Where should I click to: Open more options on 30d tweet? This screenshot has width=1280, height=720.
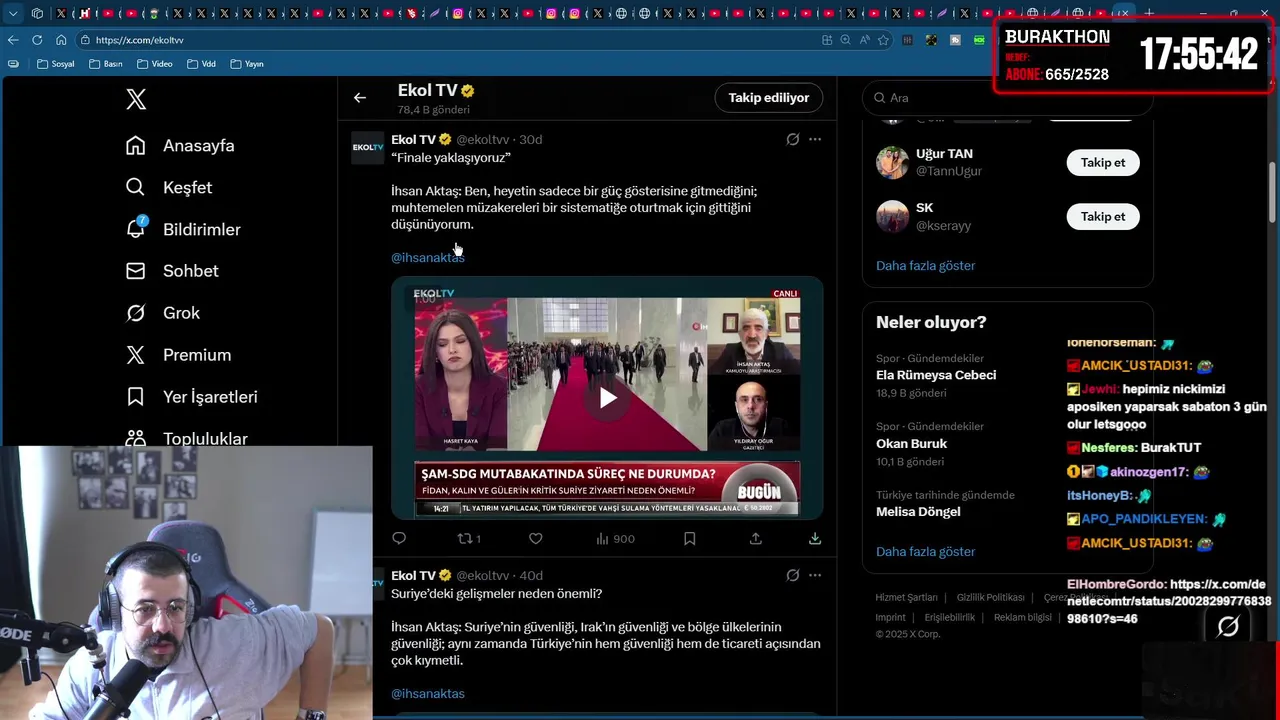(815, 140)
